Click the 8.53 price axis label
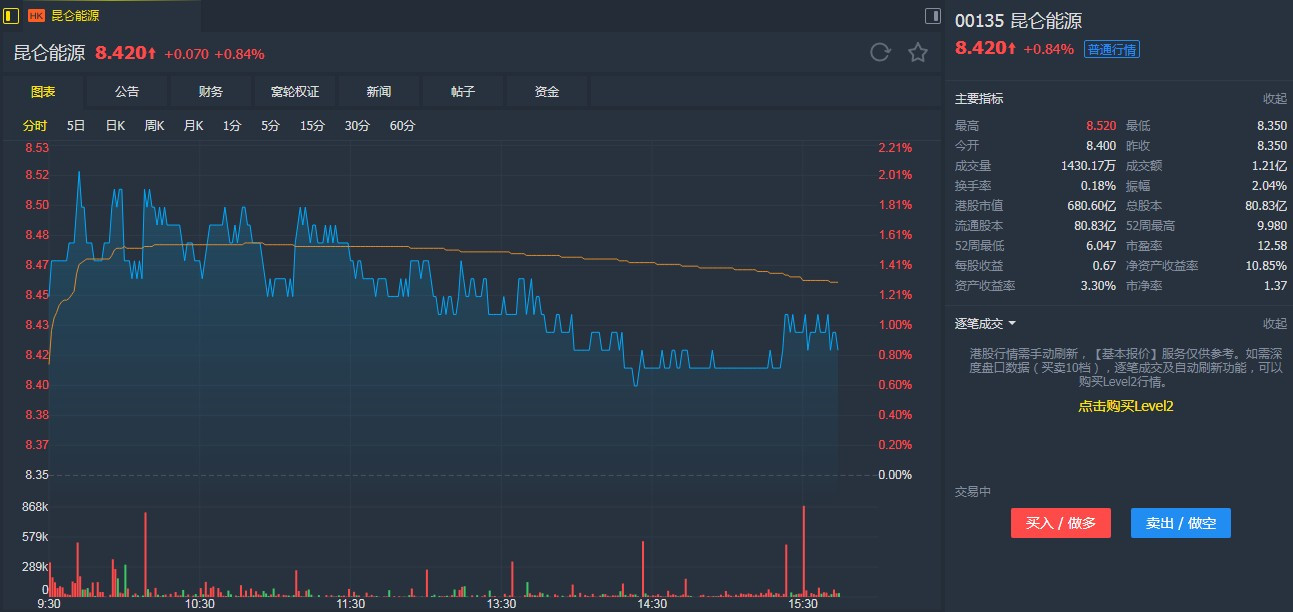Viewport: 1293px width, 612px height. pos(37,148)
